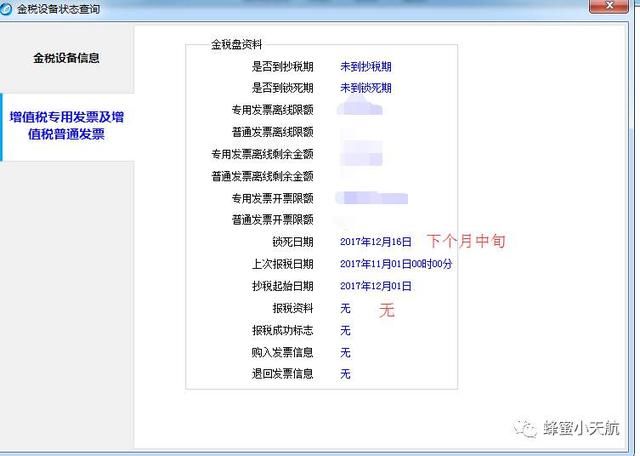
Task: Click the 是否到锁死期 label
Action: [282, 88]
